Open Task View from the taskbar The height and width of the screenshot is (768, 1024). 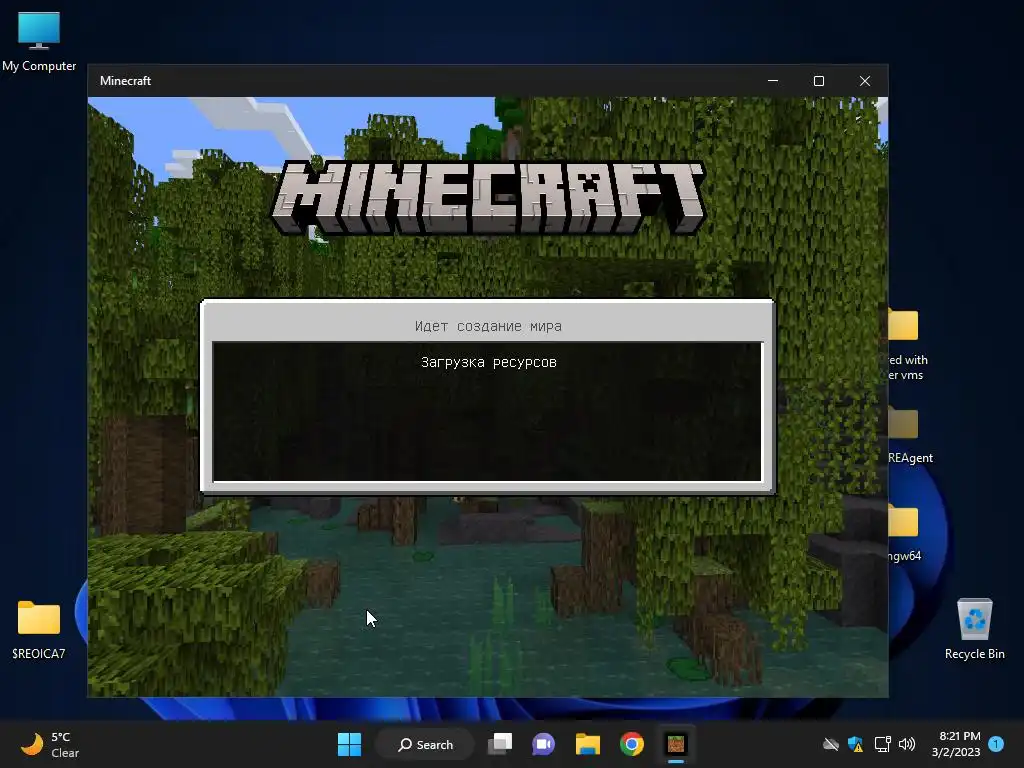pyautogui.click(x=500, y=744)
